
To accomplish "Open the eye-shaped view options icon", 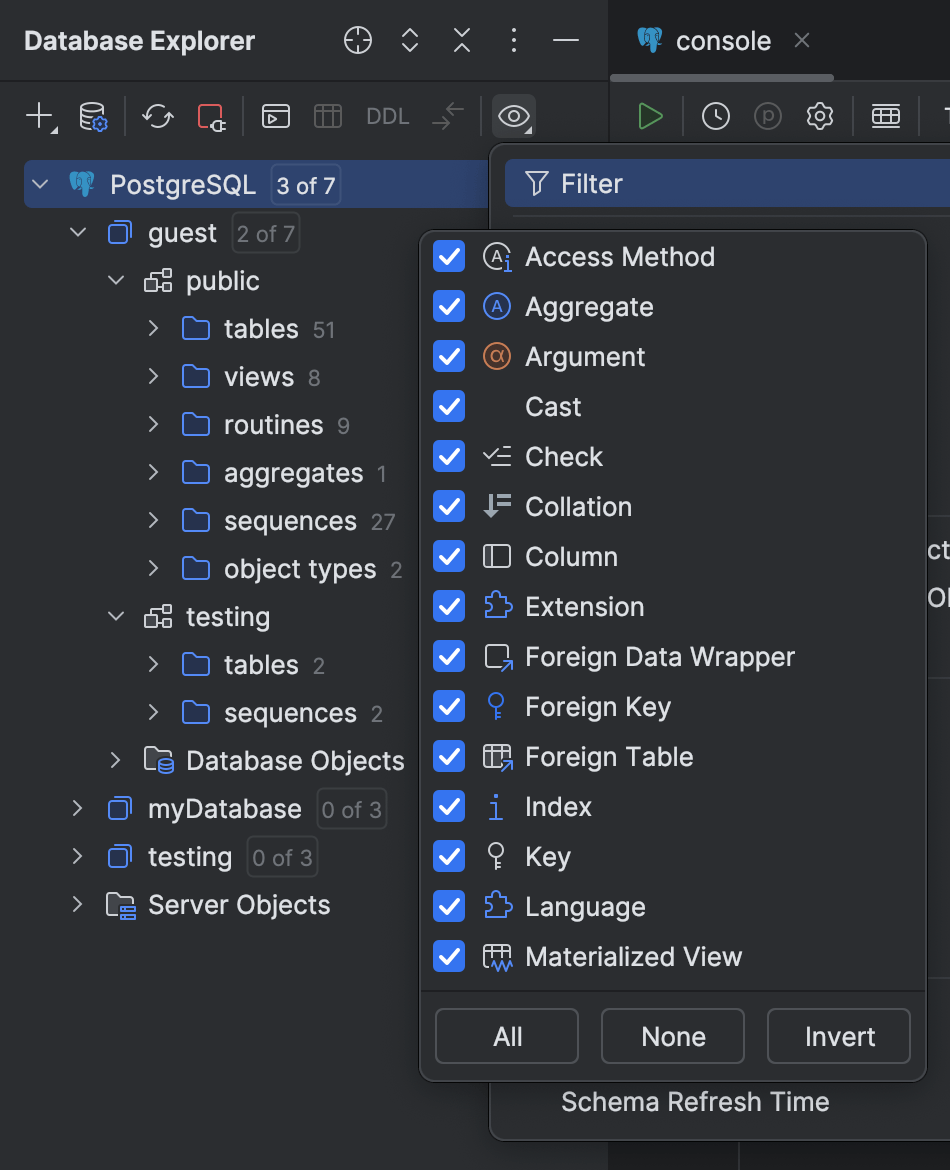I will (x=513, y=116).
